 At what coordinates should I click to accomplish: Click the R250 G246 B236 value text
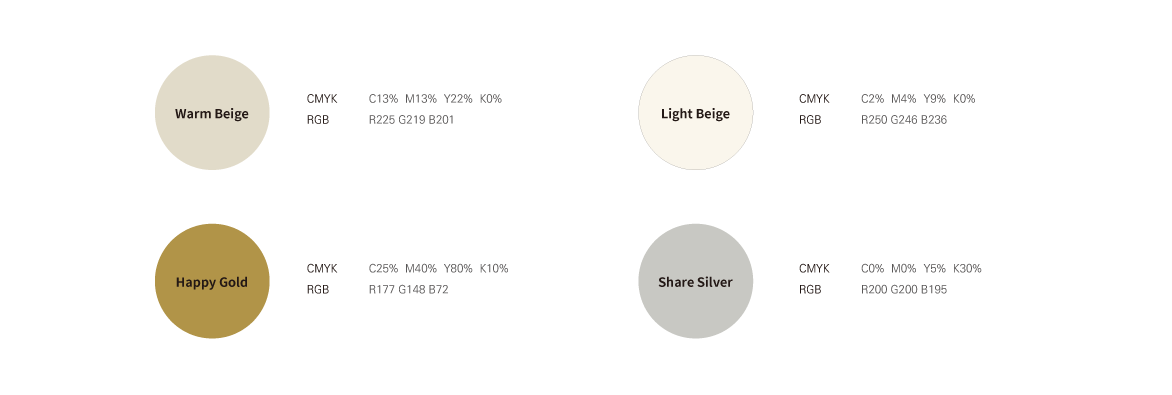tap(904, 120)
